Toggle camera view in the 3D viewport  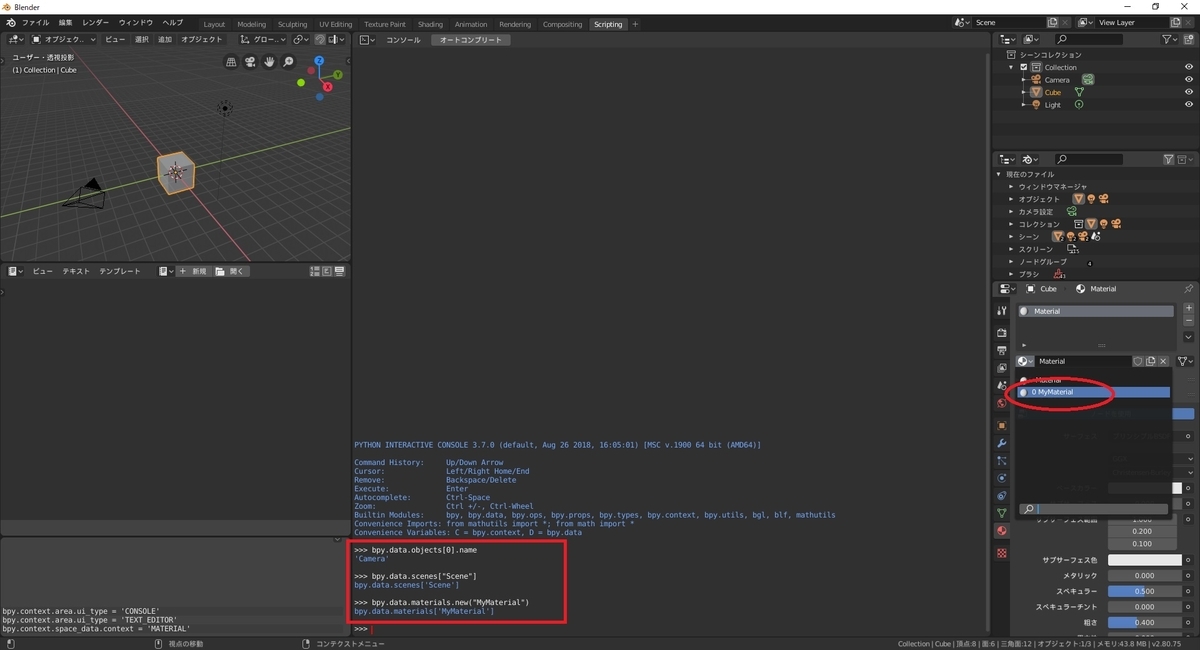pyautogui.click(x=251, y=62)
